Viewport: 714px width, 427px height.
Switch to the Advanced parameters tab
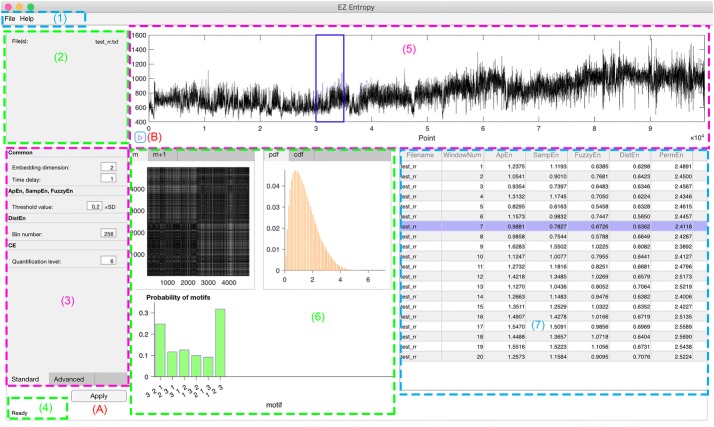click(x=69, y=379)
